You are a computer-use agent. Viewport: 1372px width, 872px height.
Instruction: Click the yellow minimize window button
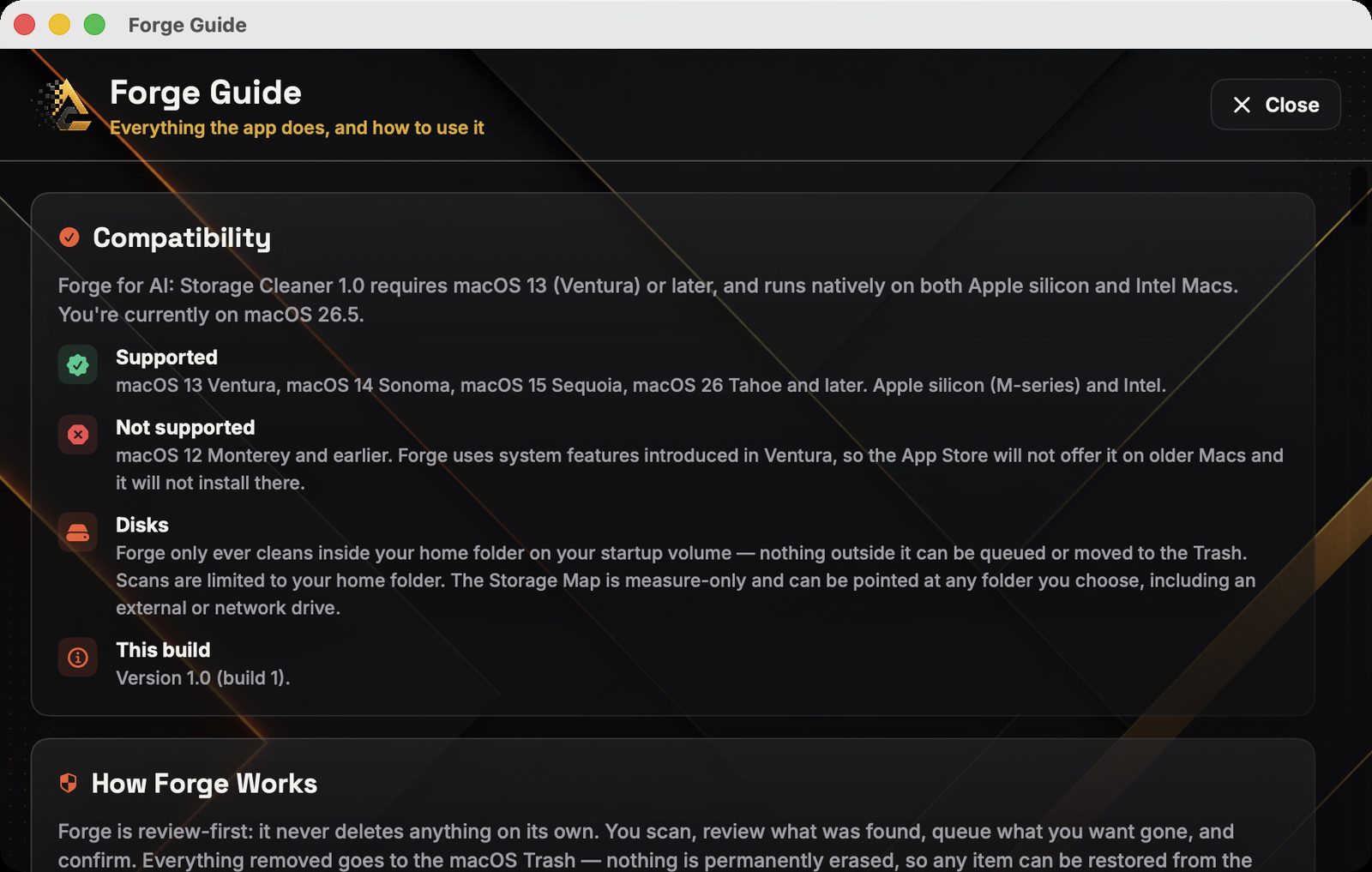pos(59,25)
